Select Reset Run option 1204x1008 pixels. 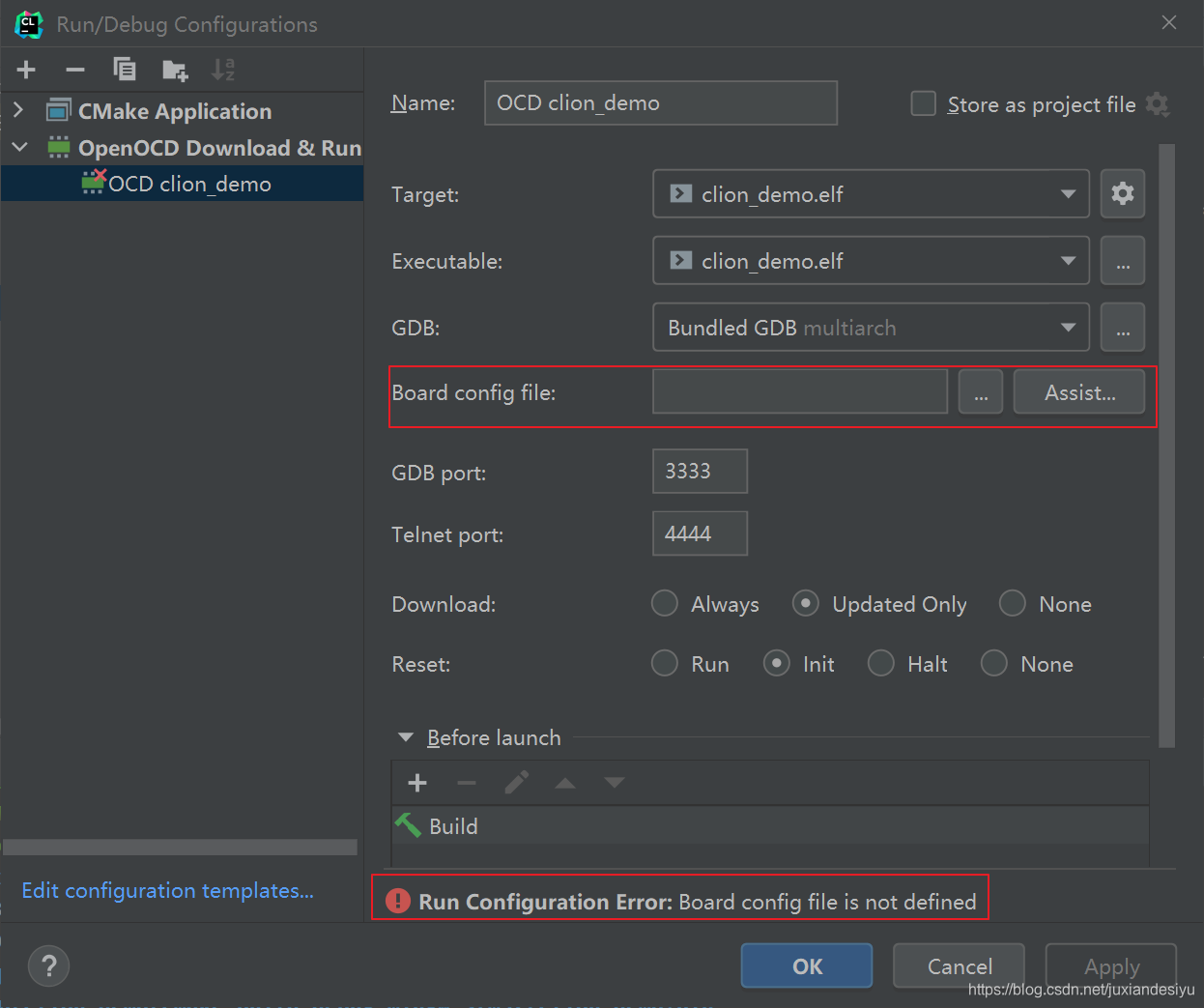665,663
